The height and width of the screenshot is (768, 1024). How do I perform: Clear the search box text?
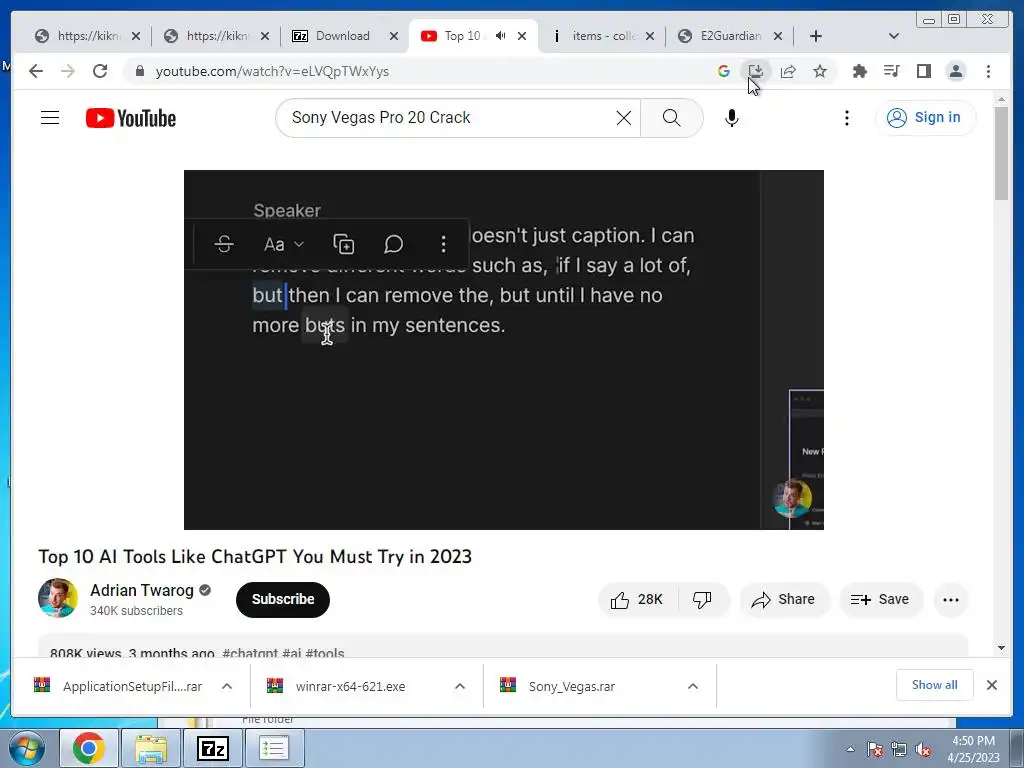tap(624, 118)
